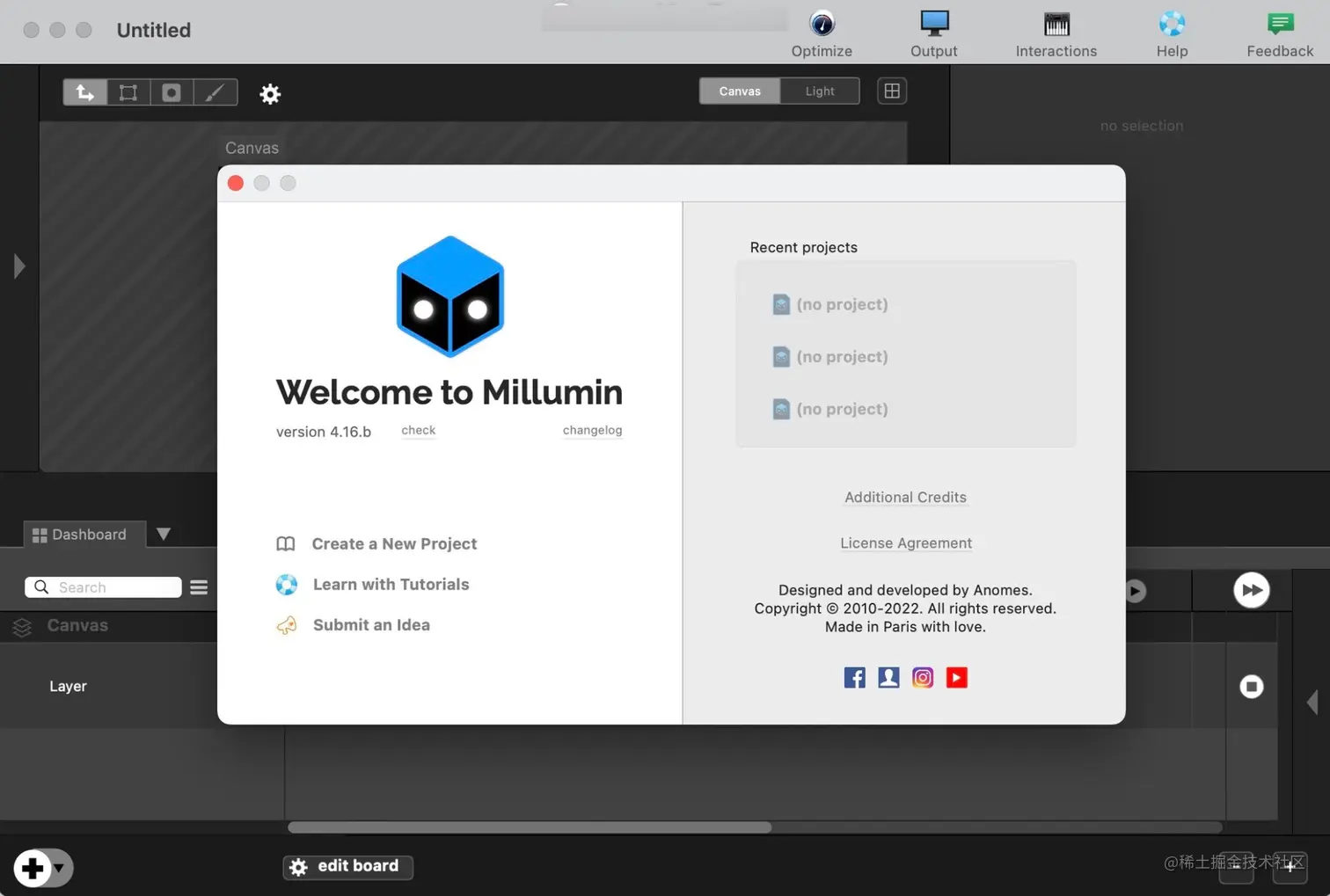
Task: Click the Search field in library
Action: [103, 587]
